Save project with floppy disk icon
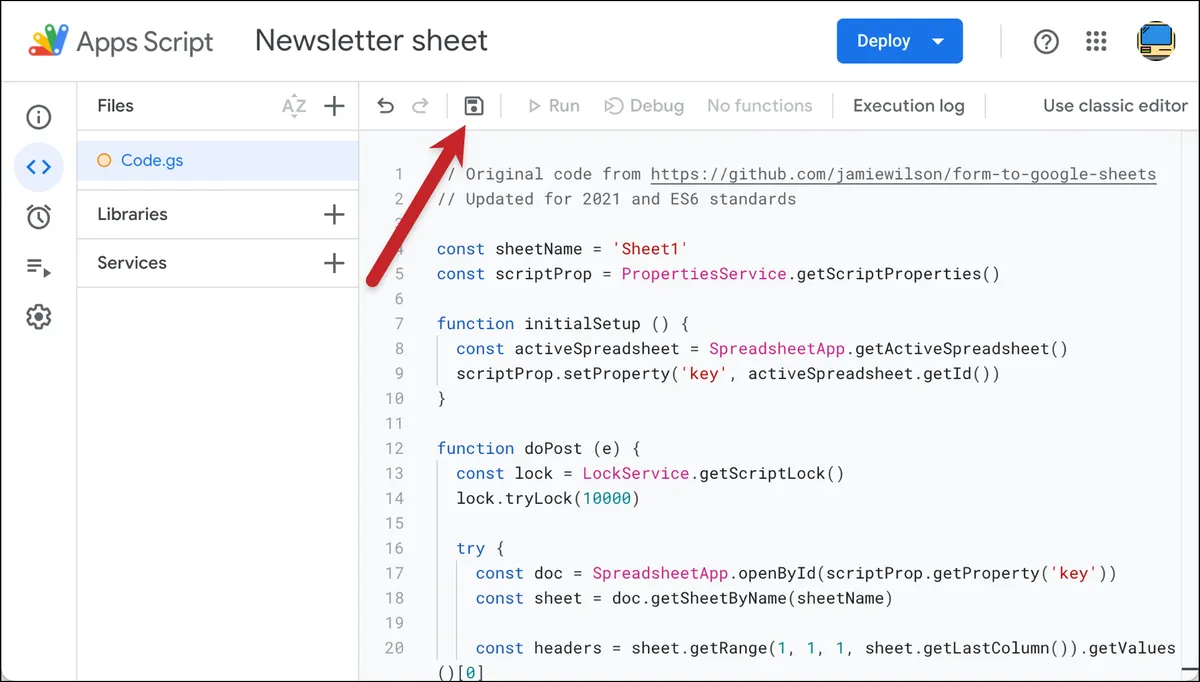 tap(474, 106)
